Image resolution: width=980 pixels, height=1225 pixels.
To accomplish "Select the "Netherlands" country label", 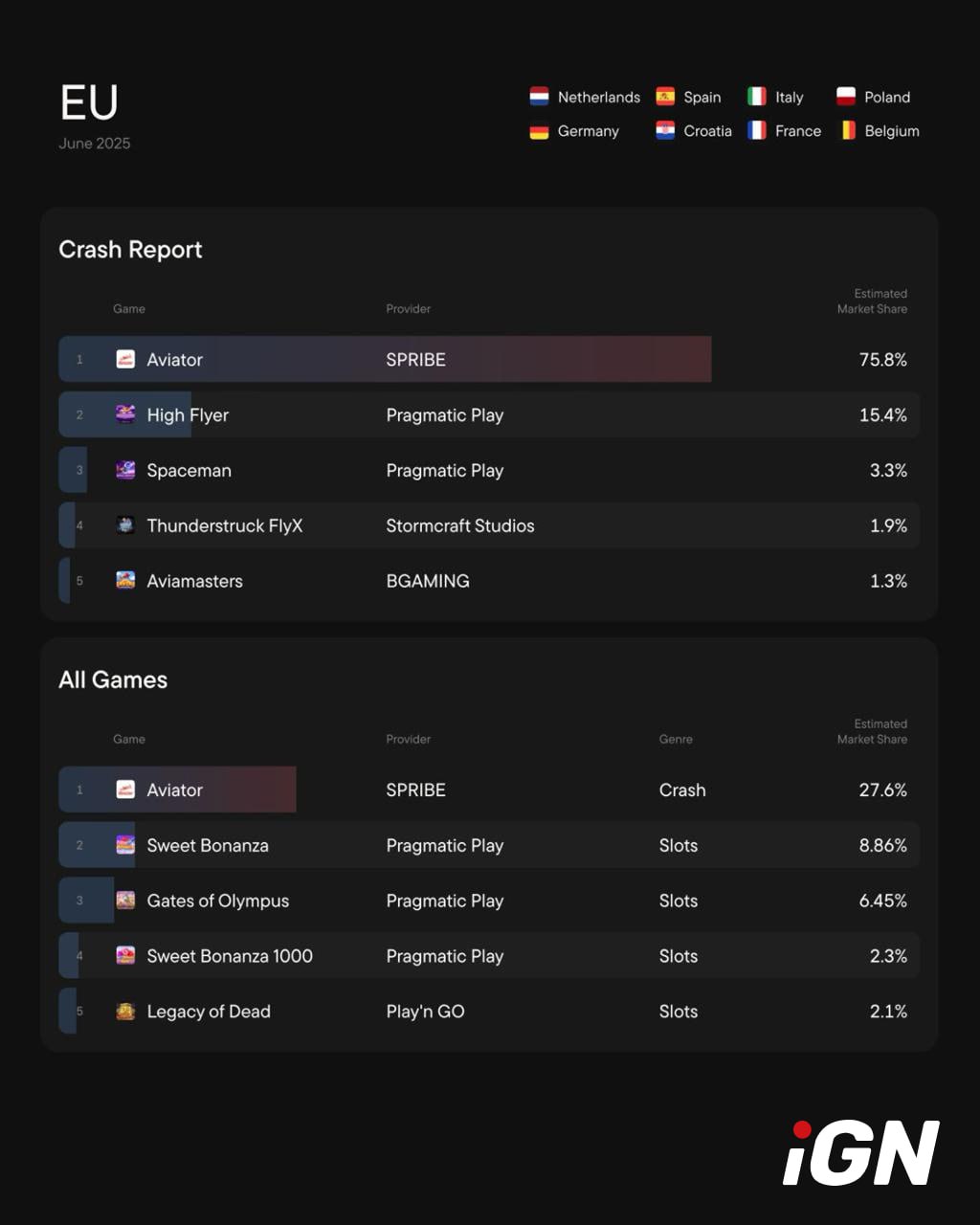I will 599,98.
